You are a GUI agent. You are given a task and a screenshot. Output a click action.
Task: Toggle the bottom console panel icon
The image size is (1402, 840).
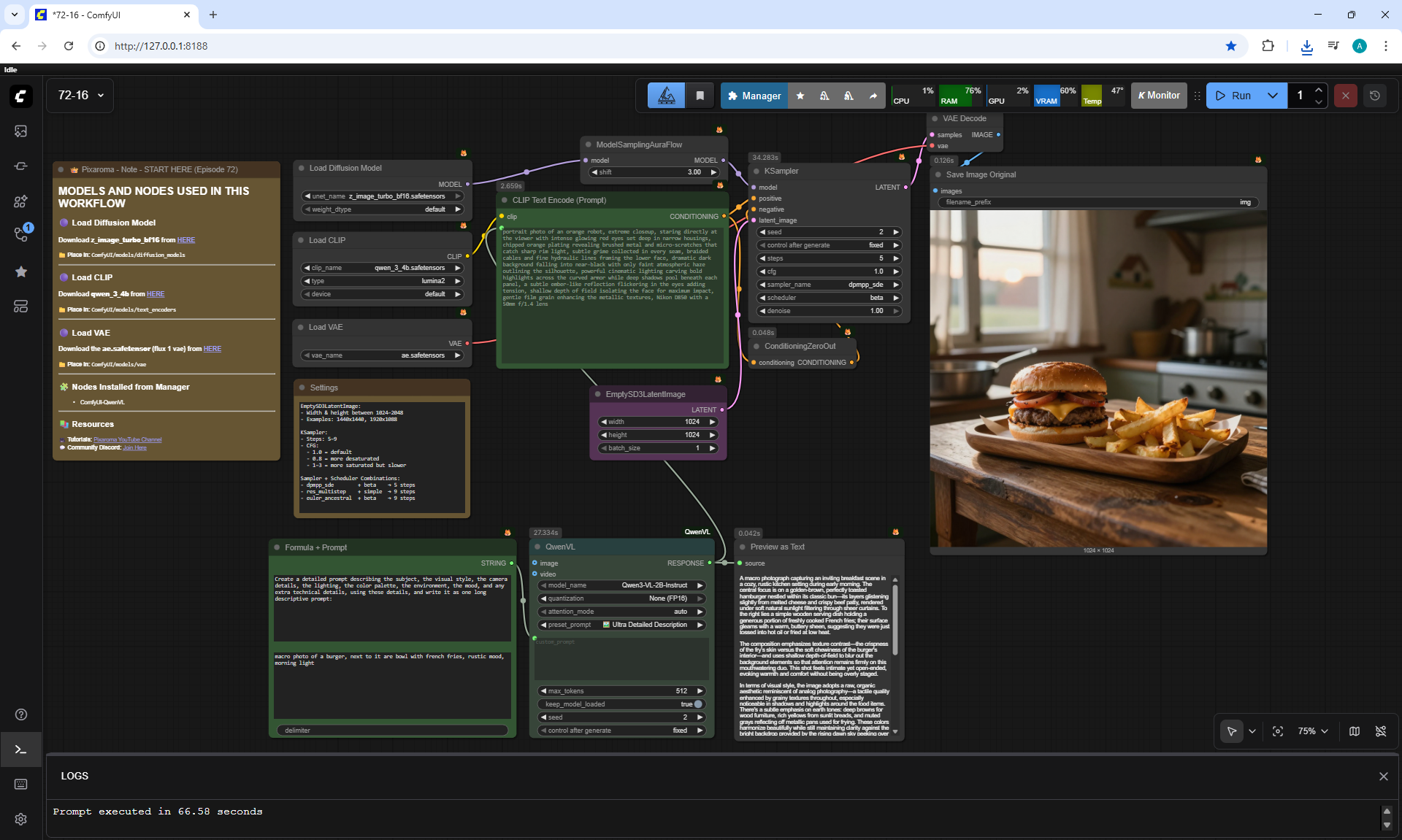(20, 750)
